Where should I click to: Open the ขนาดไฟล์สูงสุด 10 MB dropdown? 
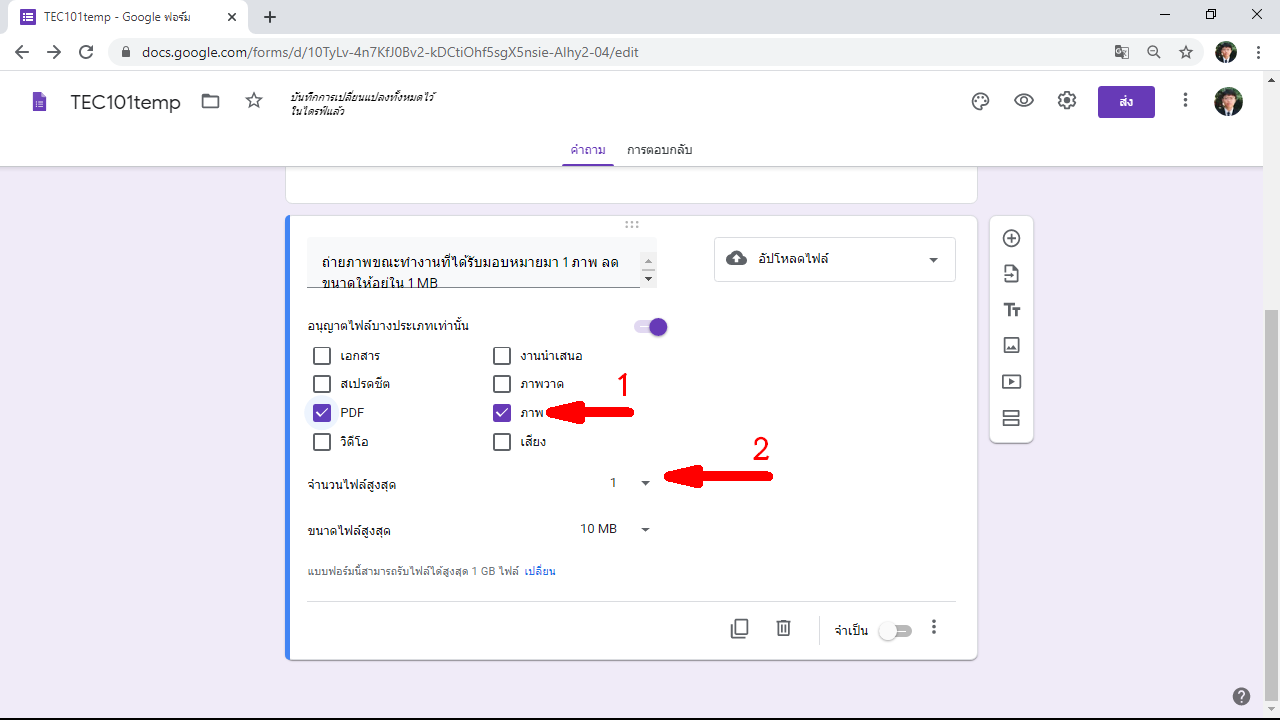pyautogui.click(x=615, y=529)
